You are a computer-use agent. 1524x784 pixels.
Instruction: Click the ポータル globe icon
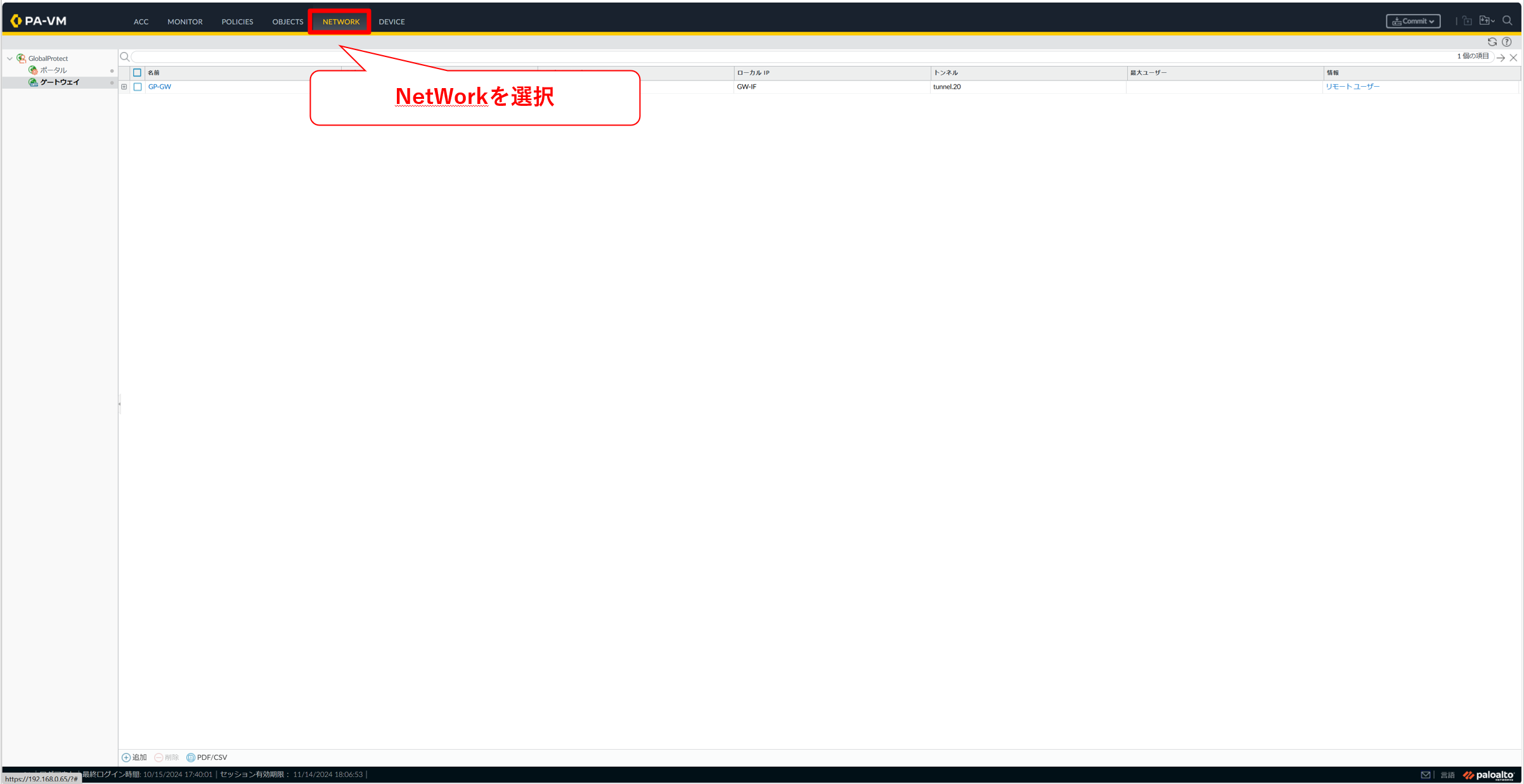pos(33,70)
